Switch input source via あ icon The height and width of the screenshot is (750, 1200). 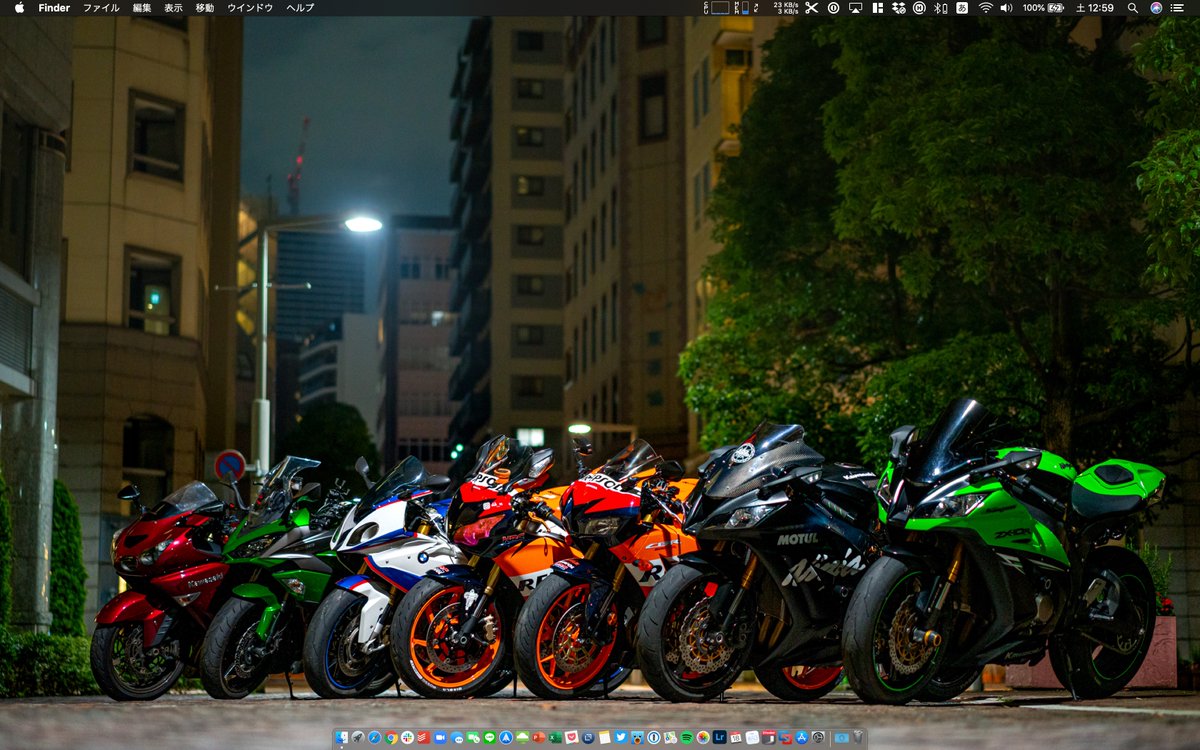[962, 7]
